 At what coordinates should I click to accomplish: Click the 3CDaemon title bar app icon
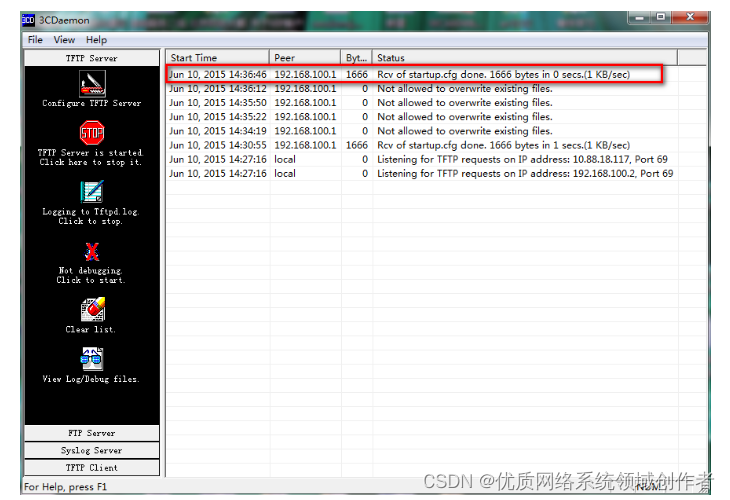[28, 20]
